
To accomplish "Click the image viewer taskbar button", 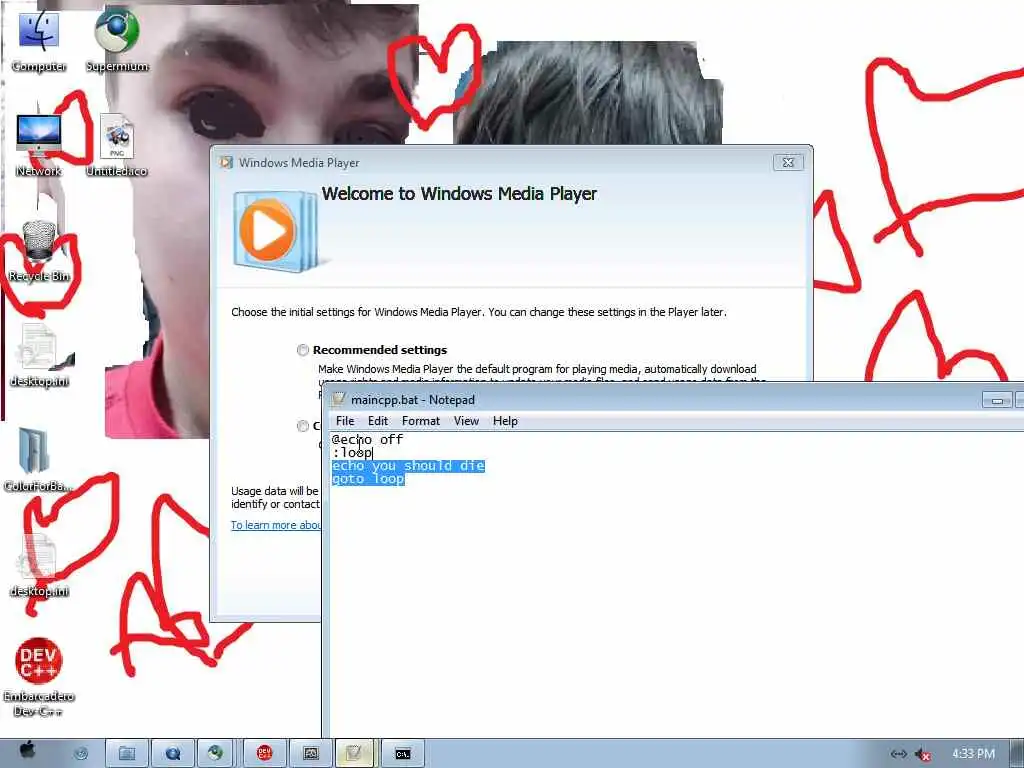I will point(311,754).
